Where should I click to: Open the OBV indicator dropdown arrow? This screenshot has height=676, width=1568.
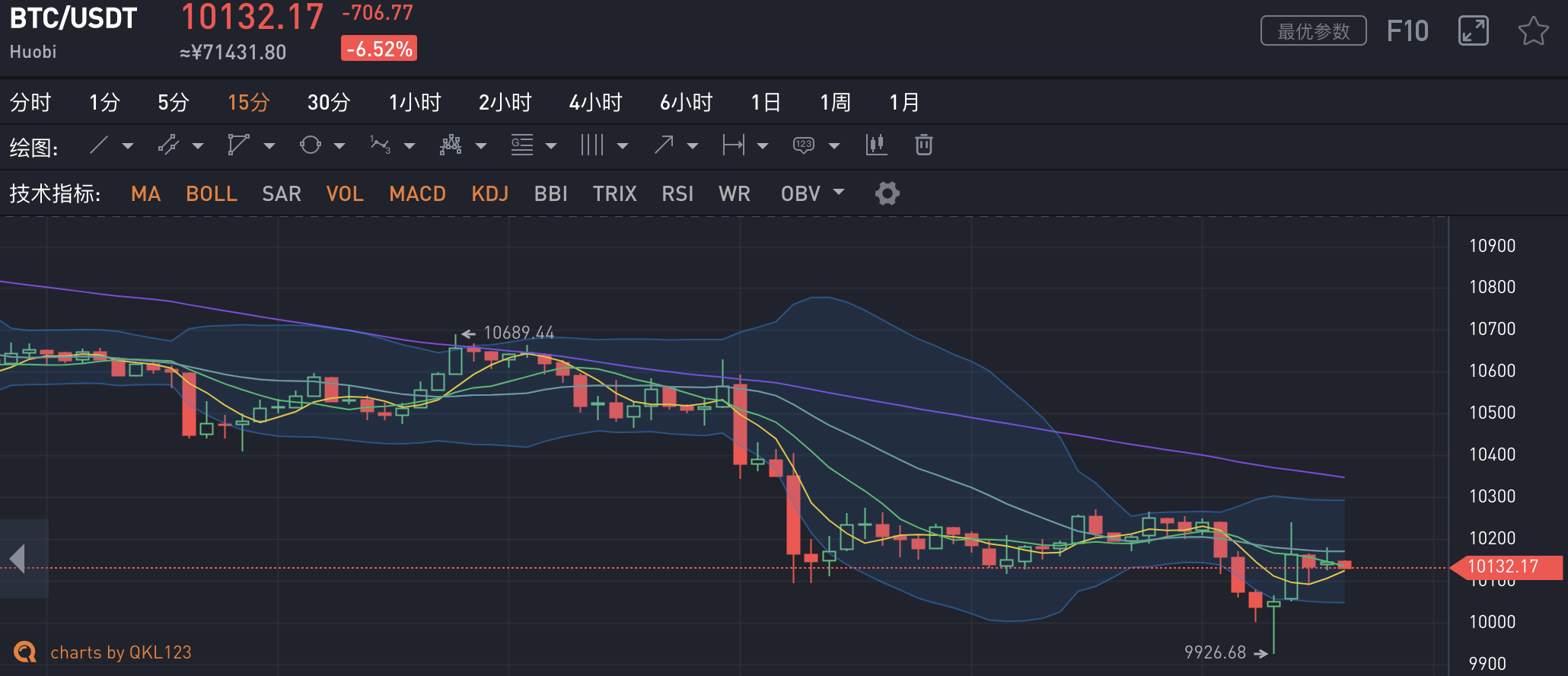(x=839, y=193)
